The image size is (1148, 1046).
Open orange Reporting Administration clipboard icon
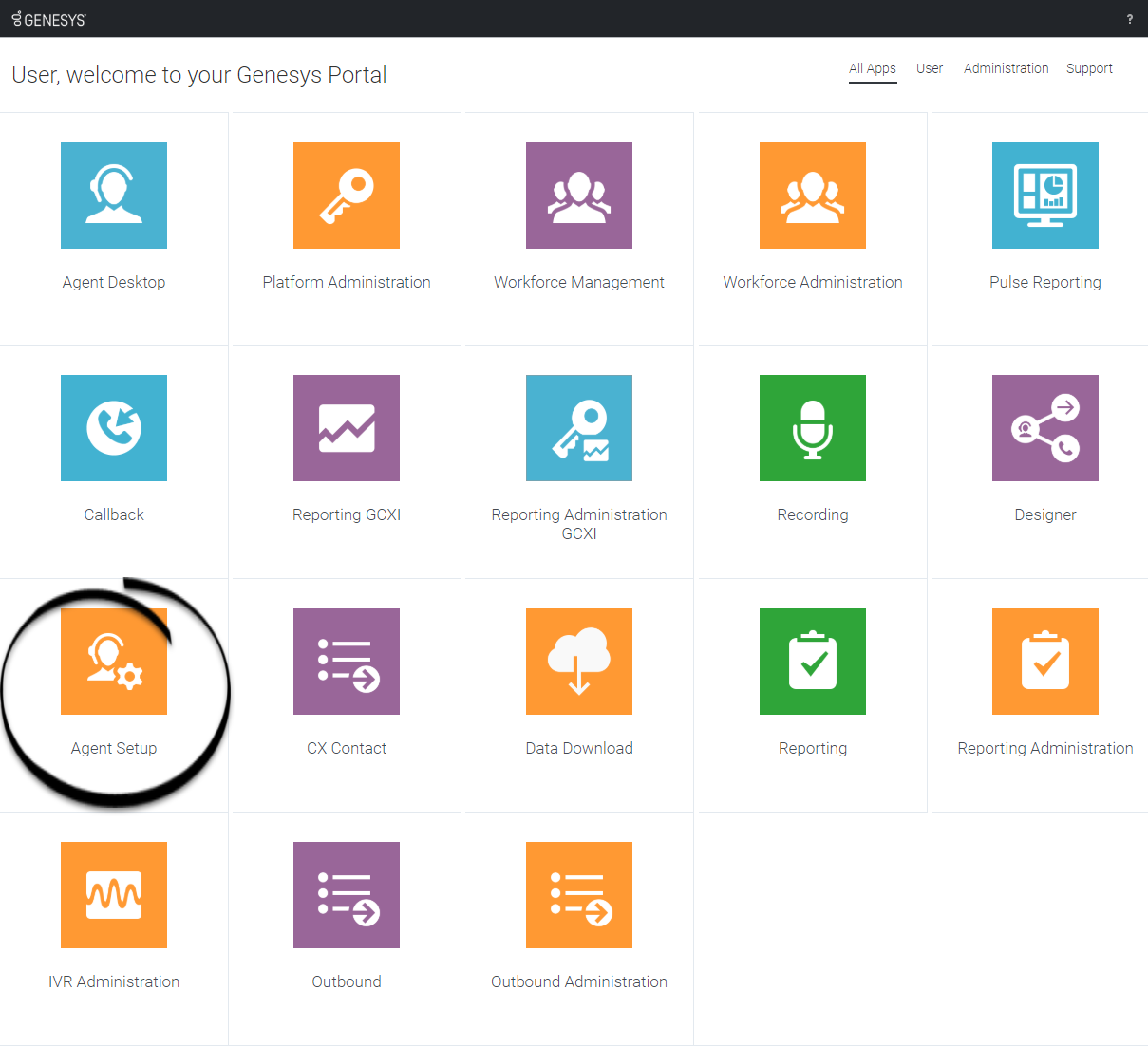click(1045, 662)
